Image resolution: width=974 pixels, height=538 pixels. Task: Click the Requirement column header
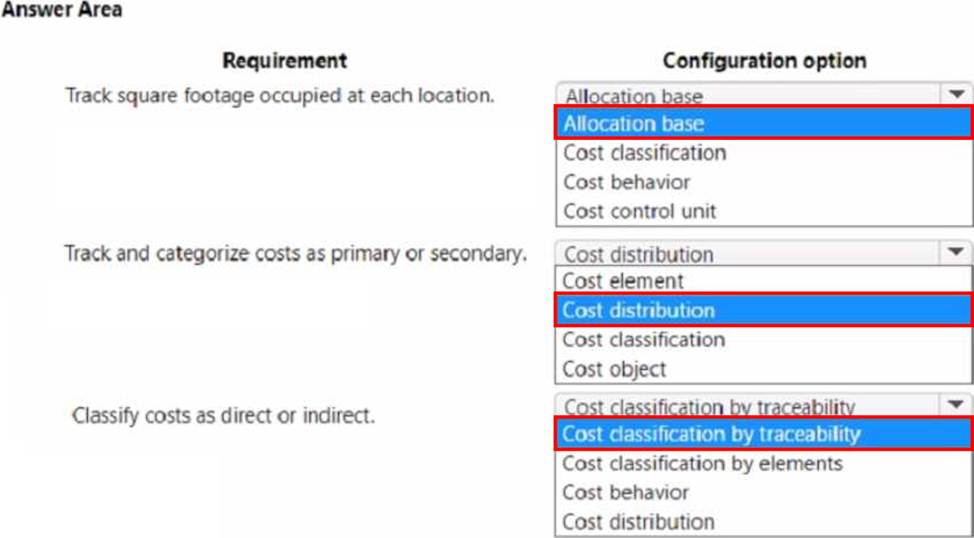pos(285,61)
